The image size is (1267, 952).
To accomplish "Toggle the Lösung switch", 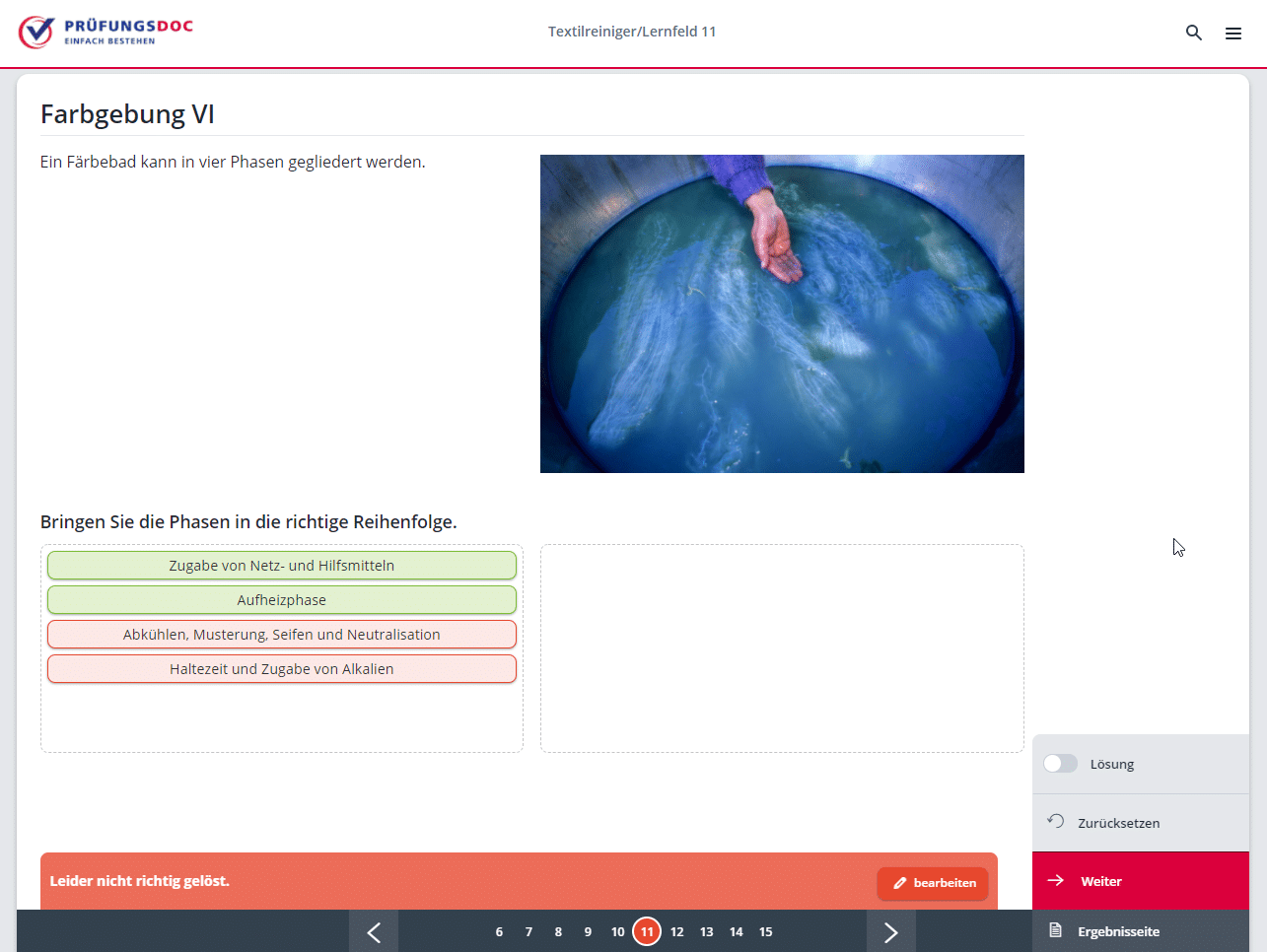I will (1061, 764).
